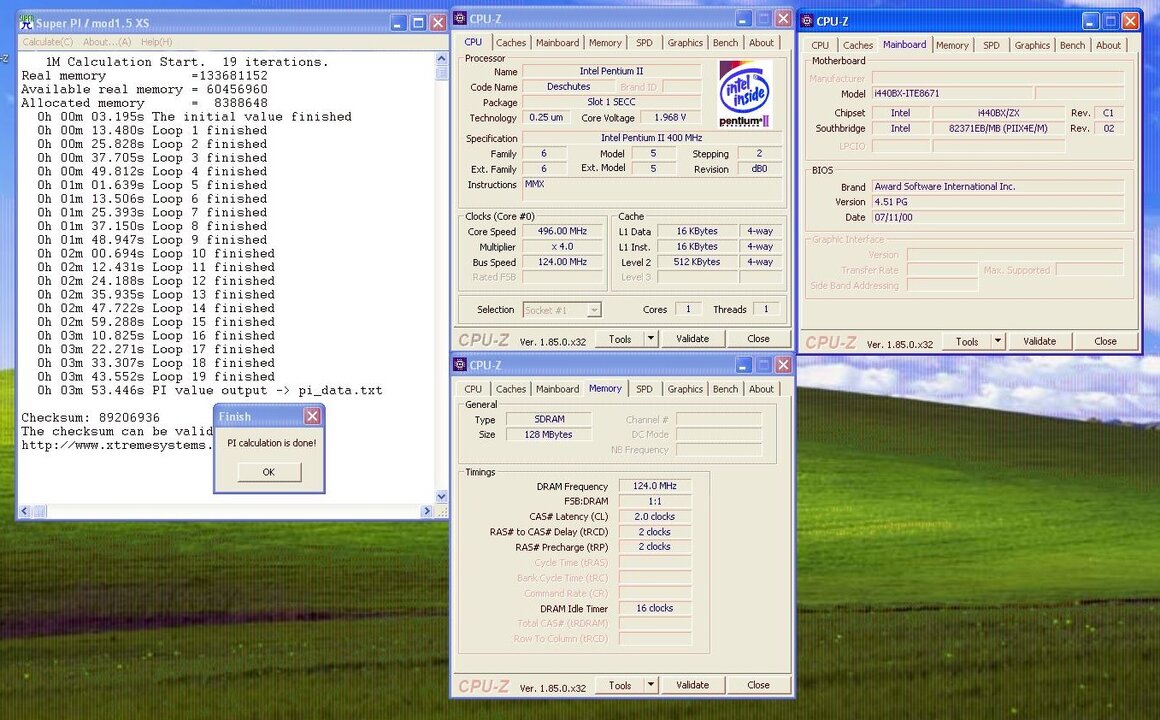Click the CAS# Latency value "2.0 clocks"
The height and width of the screenshot is (720, 1160).
[655, 517]
